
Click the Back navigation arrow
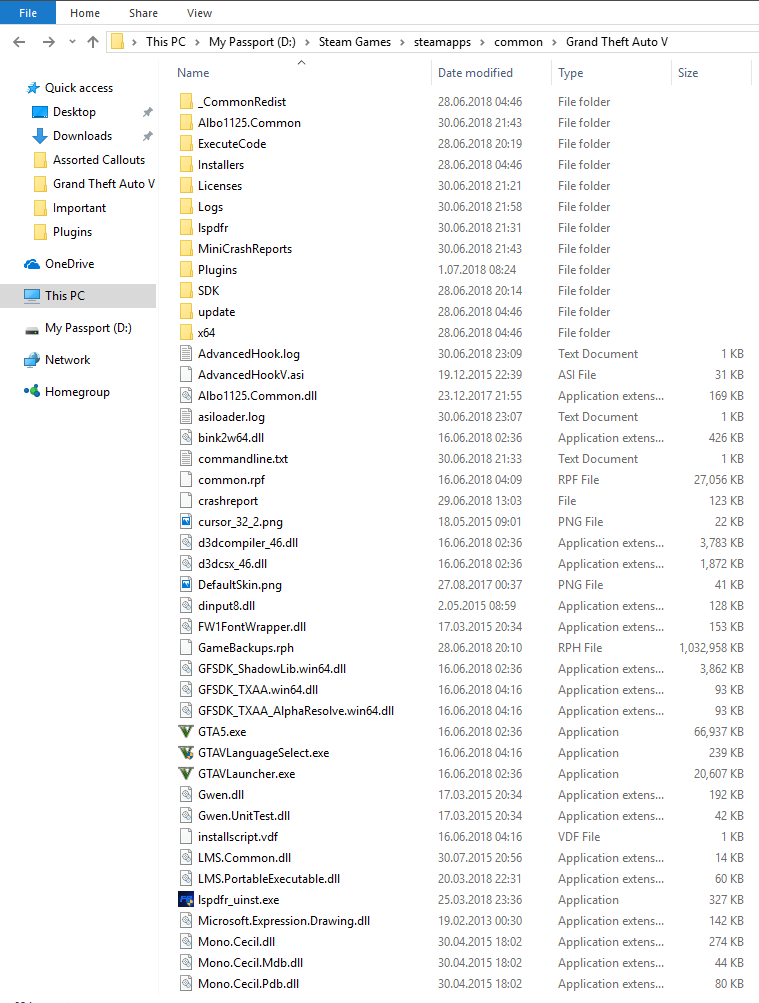pos(19,42)
